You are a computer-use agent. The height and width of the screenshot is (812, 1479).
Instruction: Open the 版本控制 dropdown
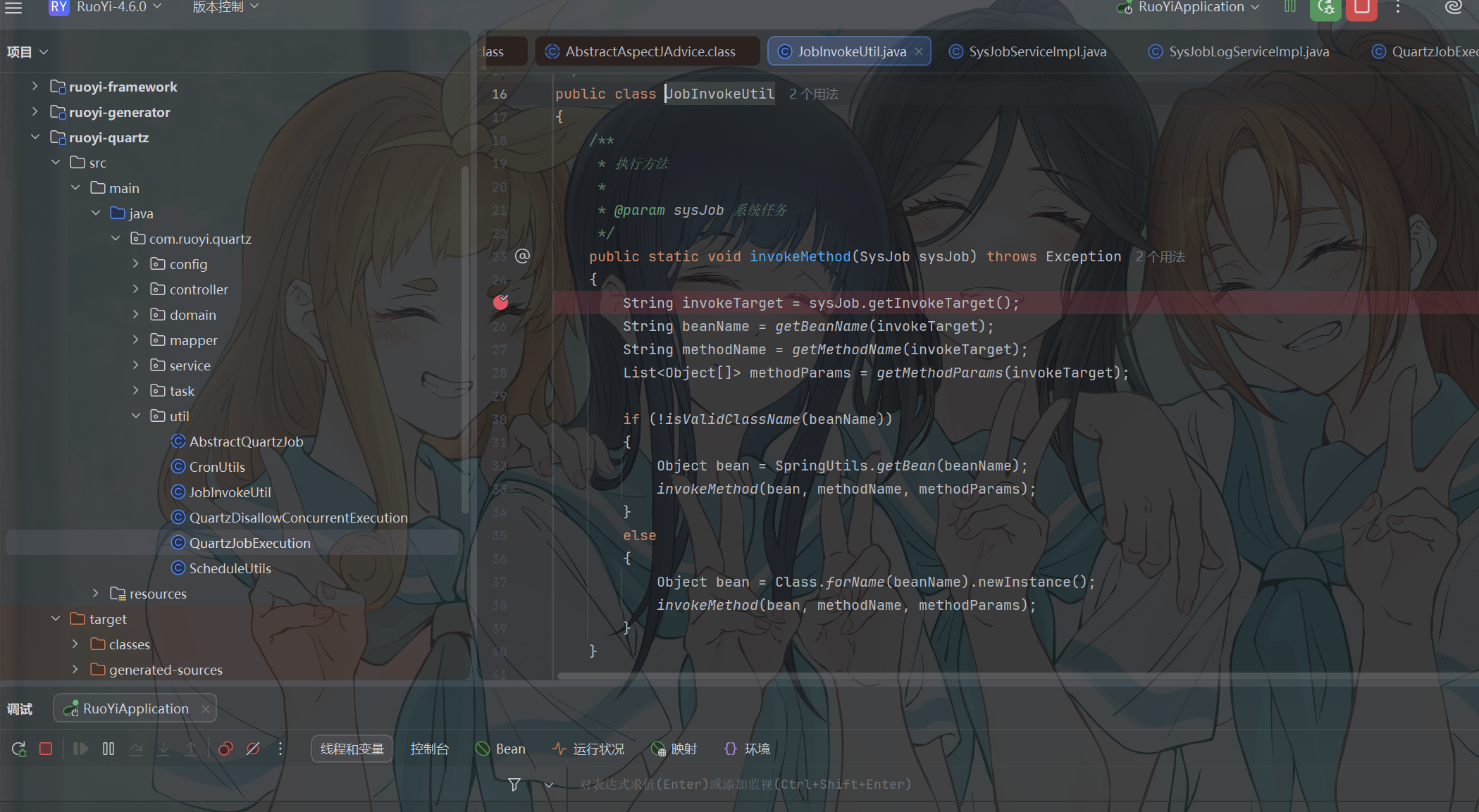pyautogui.click(x=225, y=7)
